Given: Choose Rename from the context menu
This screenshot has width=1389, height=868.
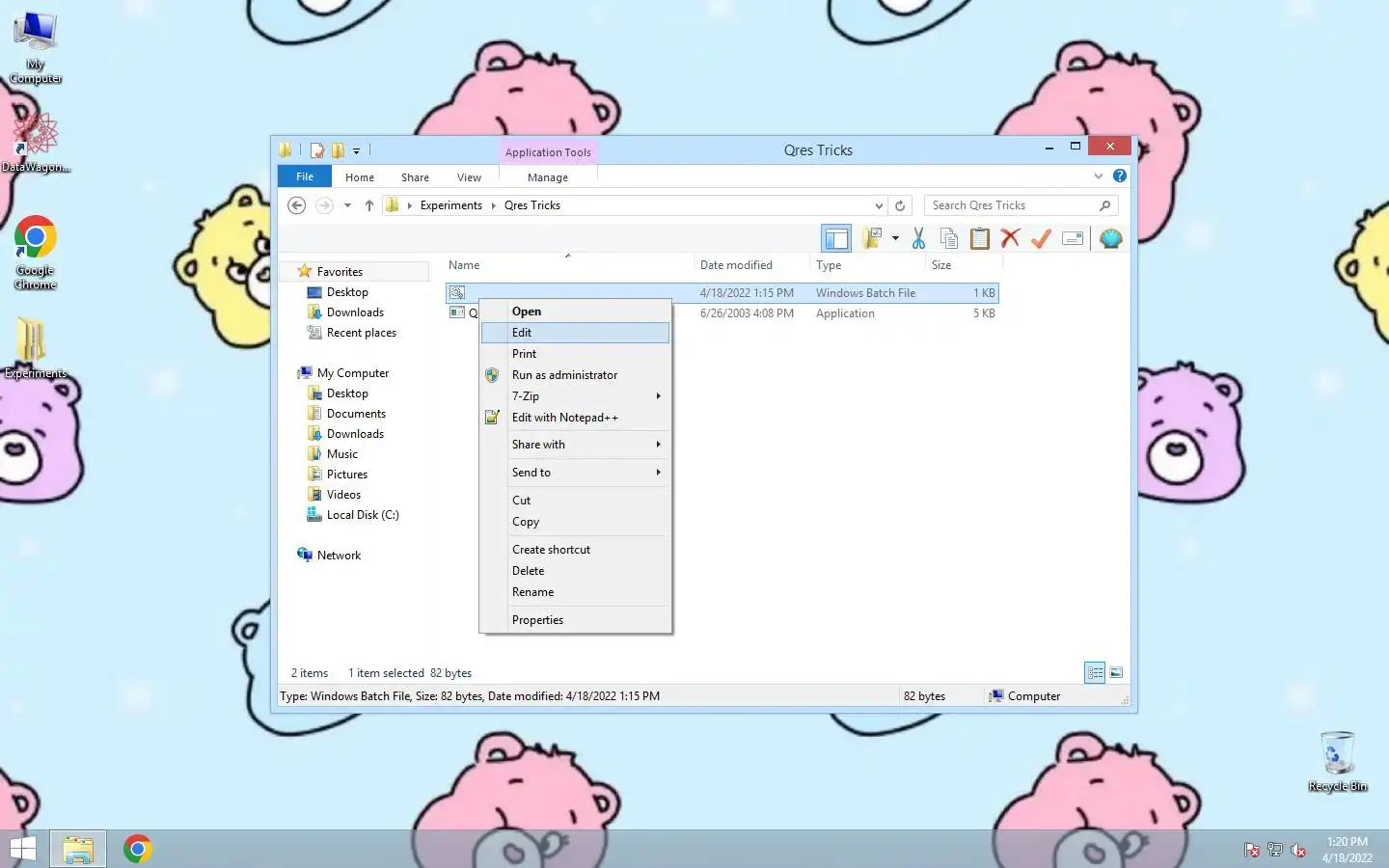Looking at the screenshot, I should point(576,592).
